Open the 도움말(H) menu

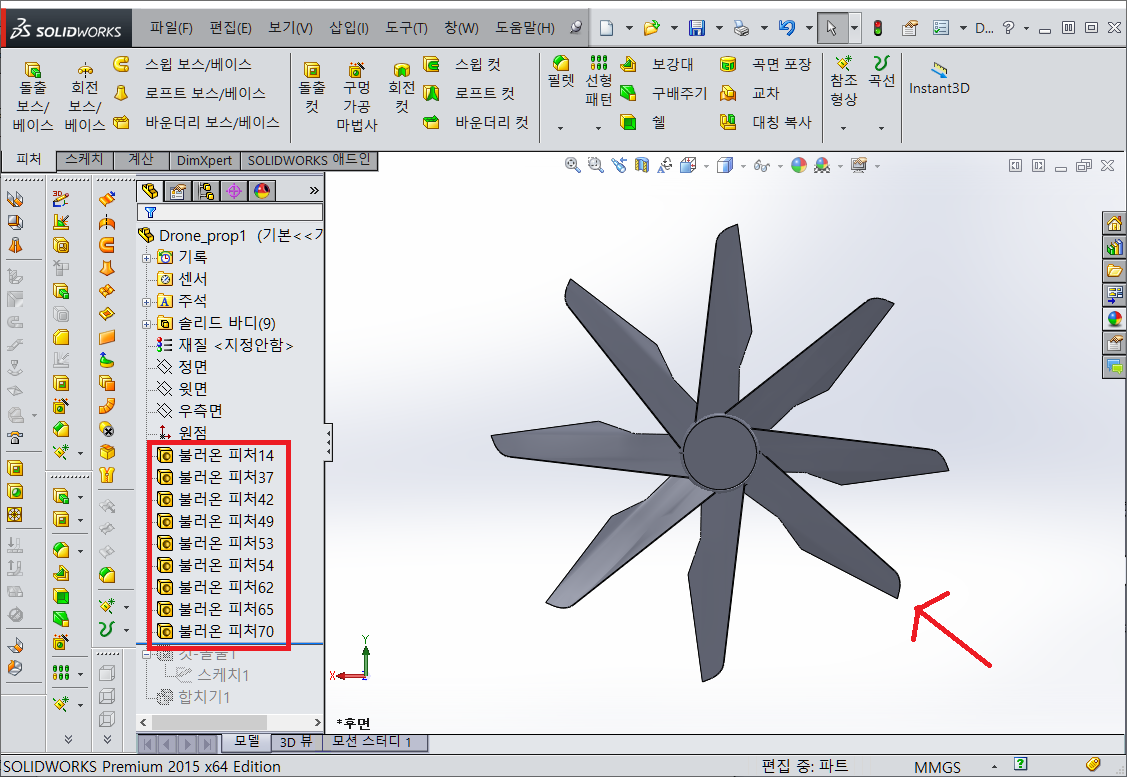pyautogui.click(x=525, y=27)
